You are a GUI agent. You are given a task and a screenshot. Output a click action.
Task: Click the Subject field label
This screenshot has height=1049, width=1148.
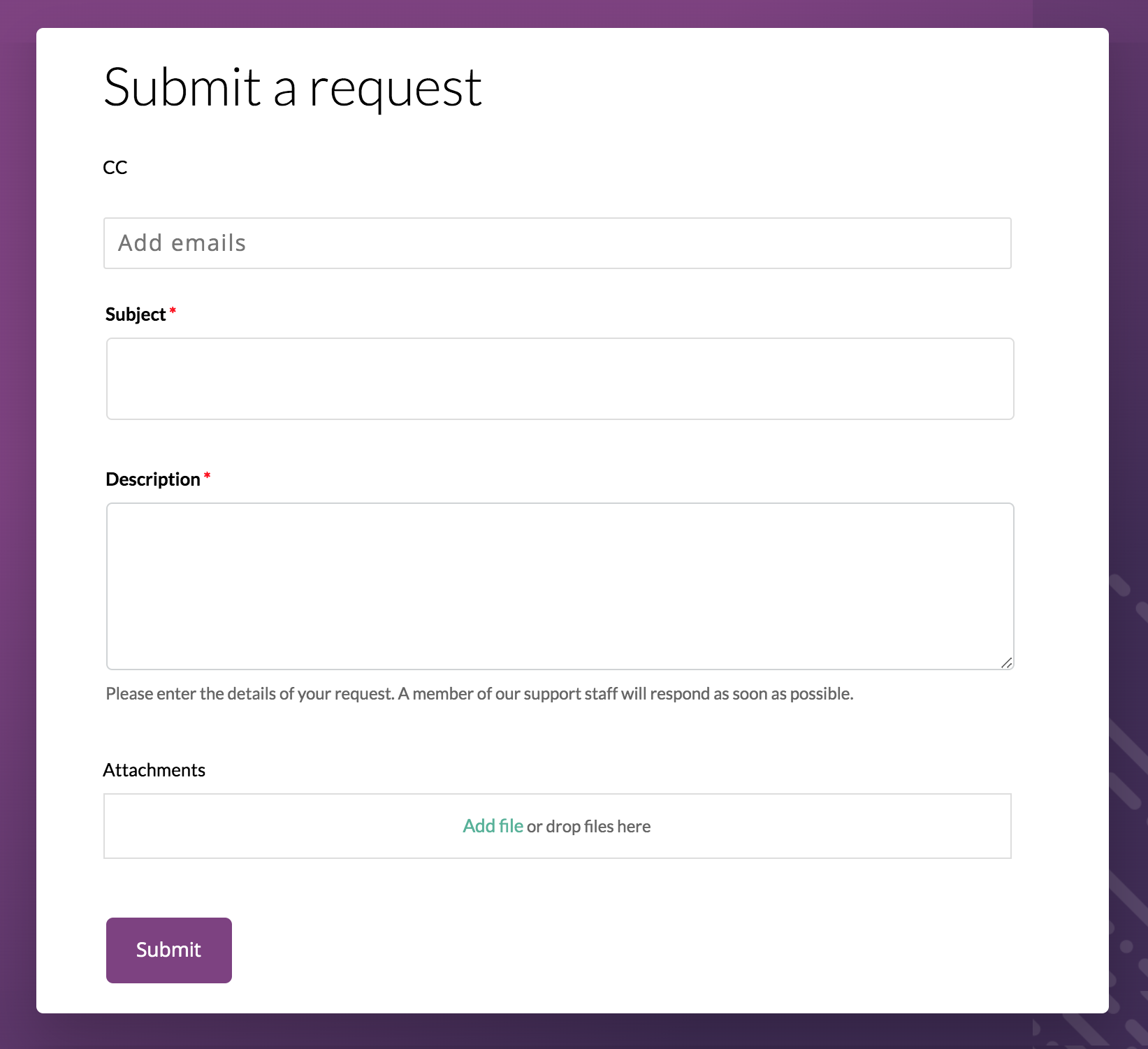pos(136,314)
